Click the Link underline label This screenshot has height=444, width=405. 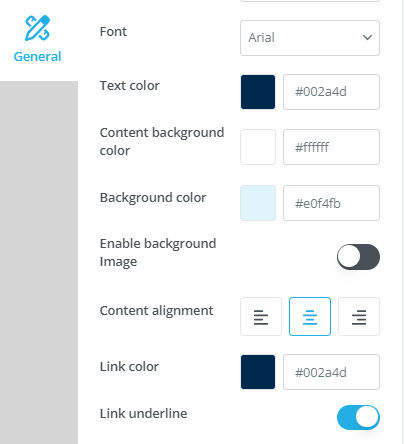pyautogui.click(x=143, y=414)
